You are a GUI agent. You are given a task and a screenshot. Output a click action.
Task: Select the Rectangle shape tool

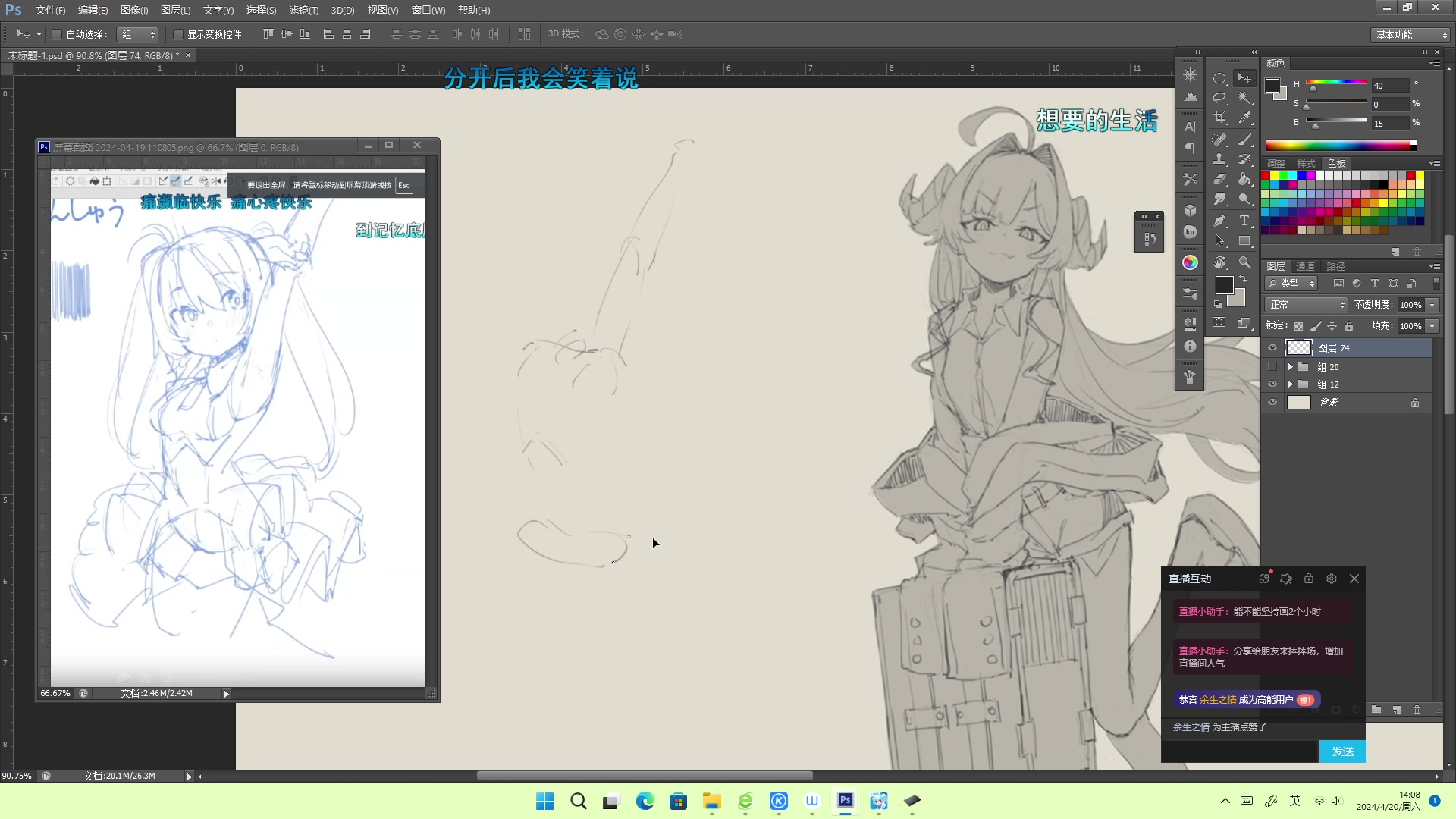(x=1244, y=241)
